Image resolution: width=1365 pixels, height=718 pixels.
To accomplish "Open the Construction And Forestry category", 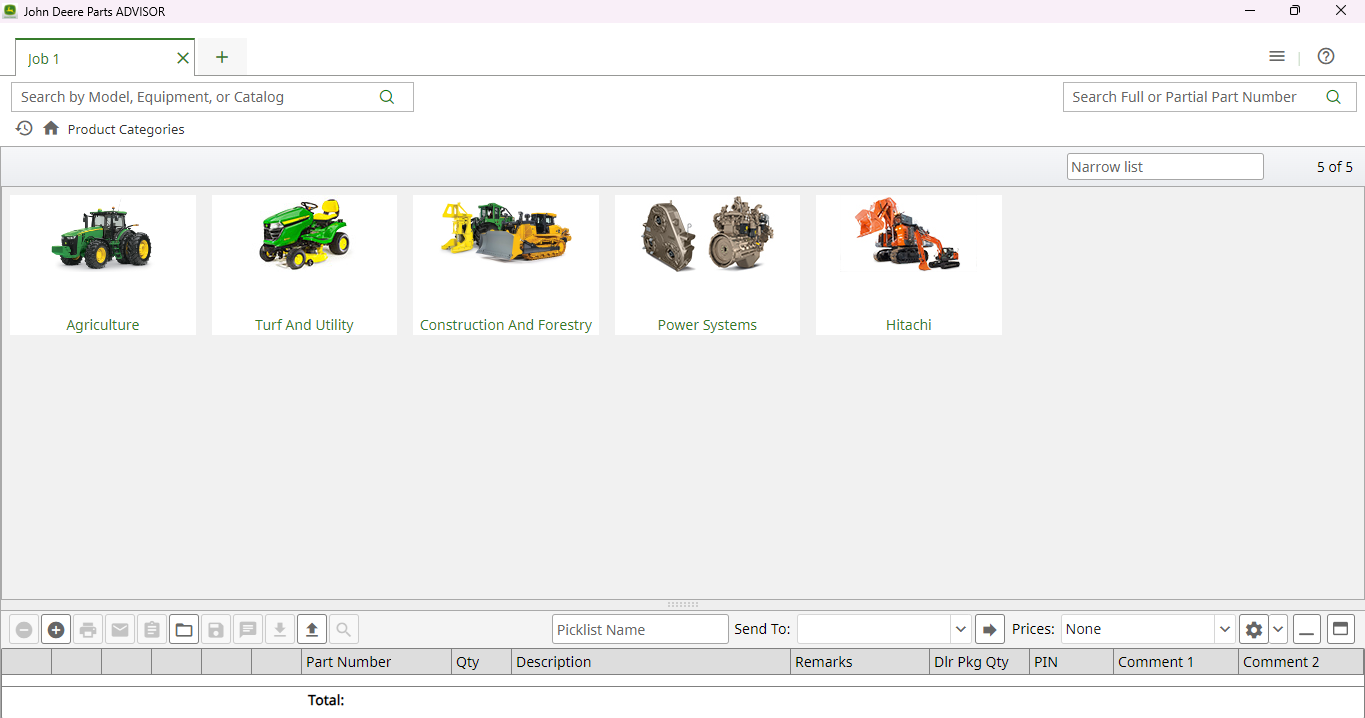I will [506, 265].
